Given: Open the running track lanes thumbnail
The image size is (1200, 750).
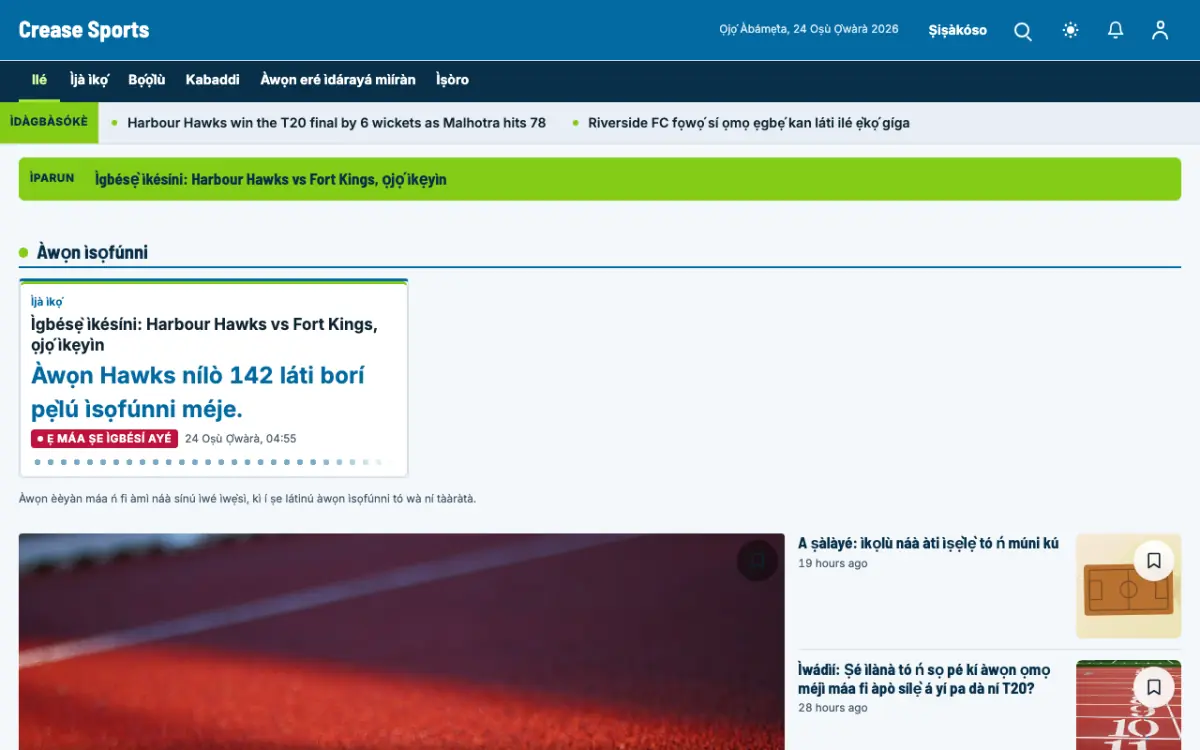Looking at the screenshot, I should (x=1128, y=705).
